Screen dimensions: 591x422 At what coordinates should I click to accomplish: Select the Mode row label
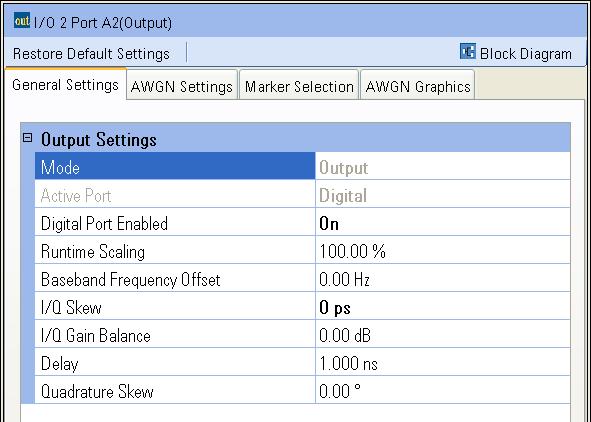[x=175, y=166]
